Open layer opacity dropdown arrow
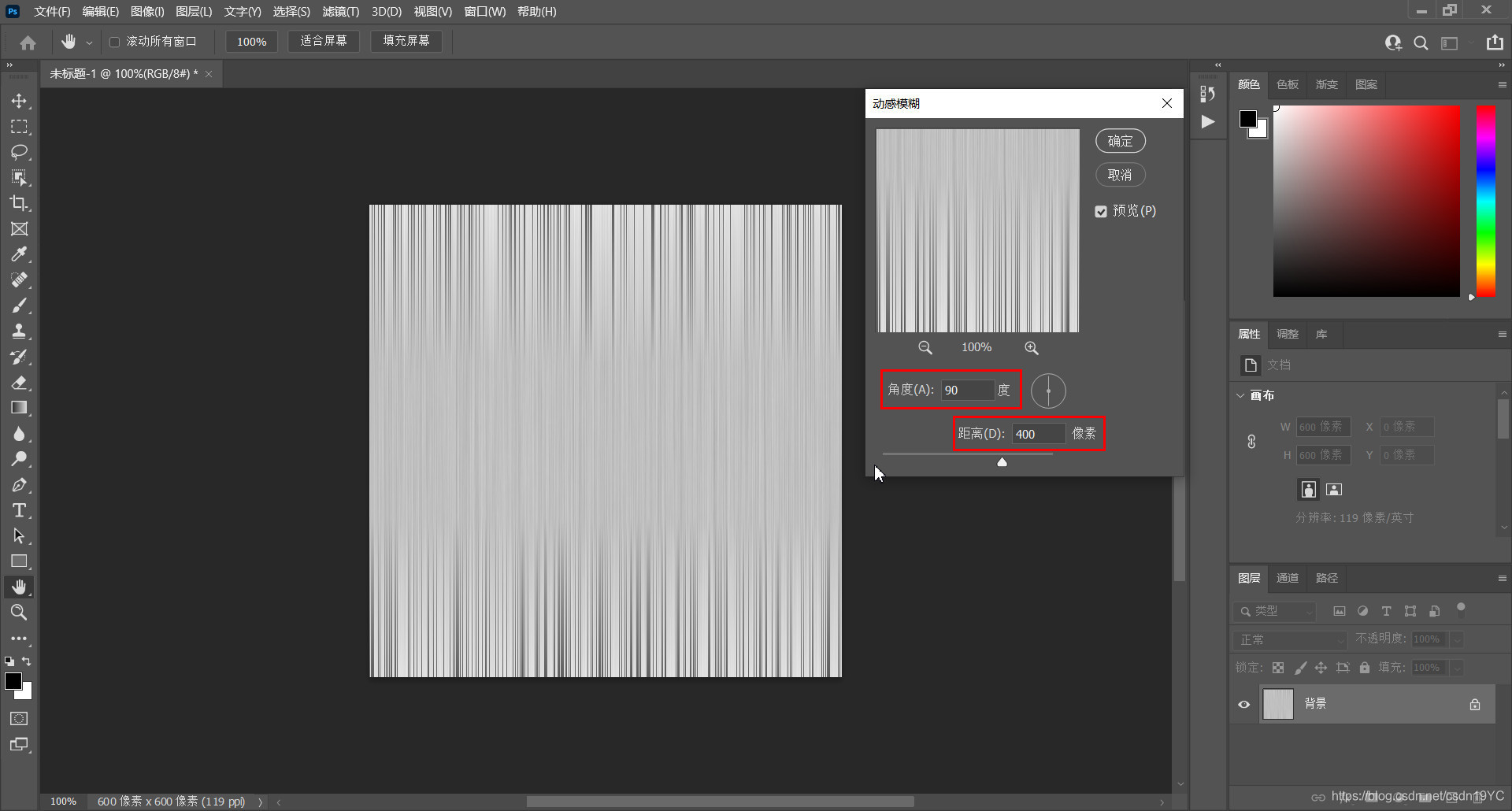 tap(1458, 639)
